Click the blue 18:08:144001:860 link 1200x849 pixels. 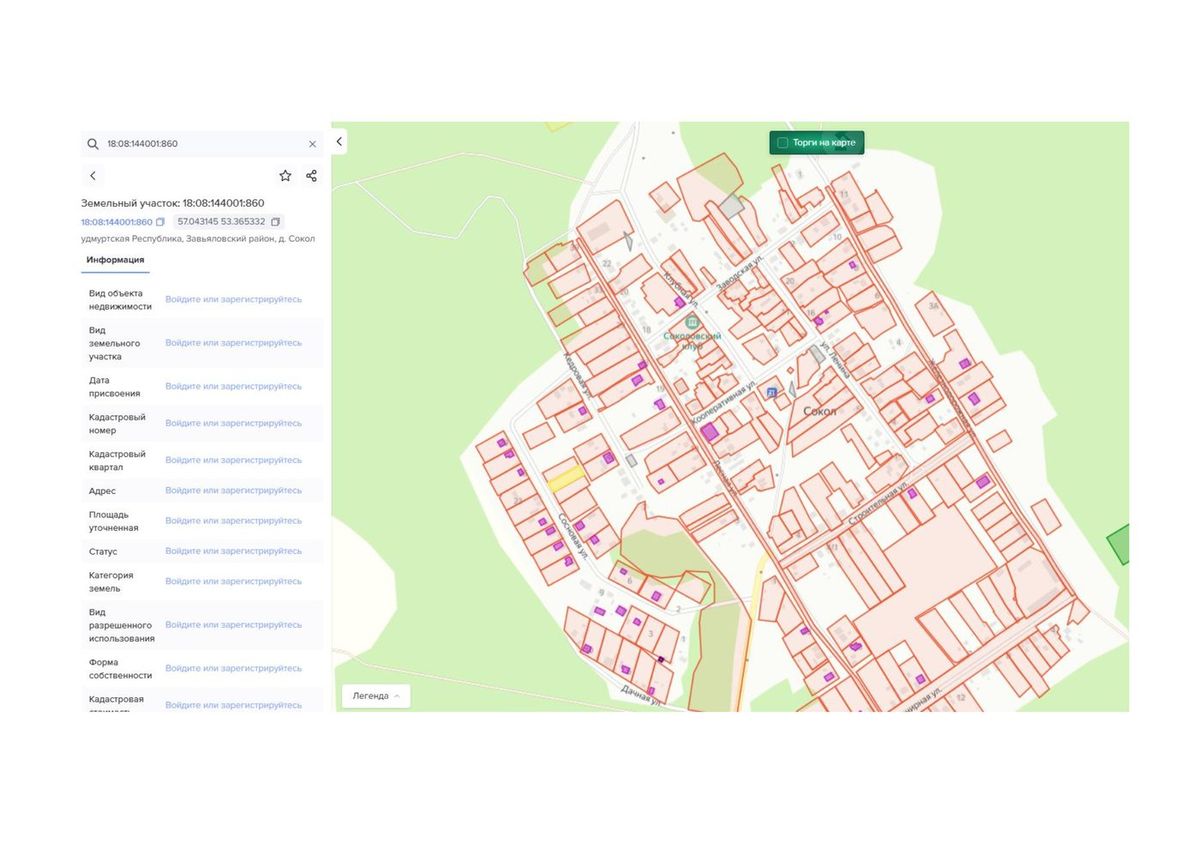click(x=116, y=222)
